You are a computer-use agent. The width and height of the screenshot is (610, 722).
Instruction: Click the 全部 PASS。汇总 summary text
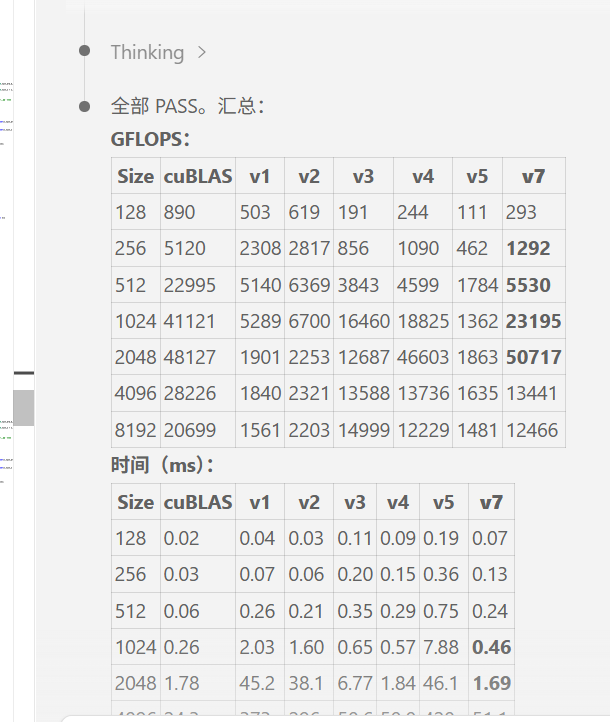pos(187,106)
